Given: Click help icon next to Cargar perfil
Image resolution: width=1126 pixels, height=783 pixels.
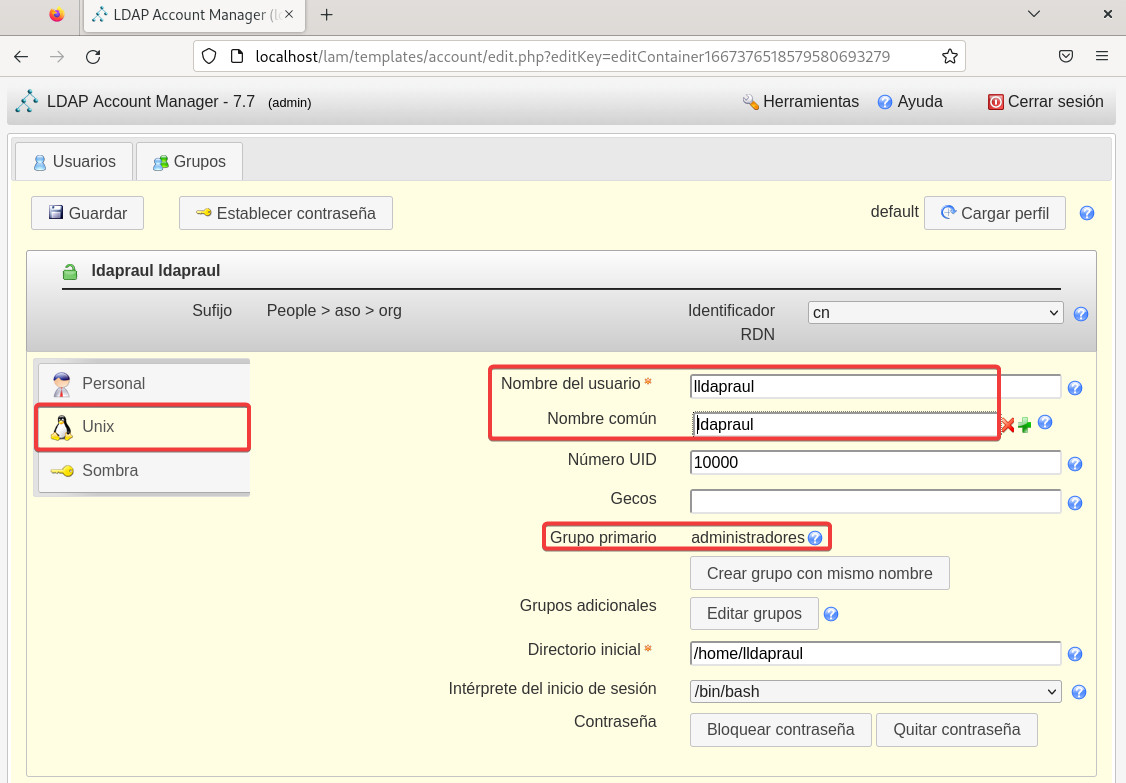Looking at the screenshot, I should click(1087, 213).
